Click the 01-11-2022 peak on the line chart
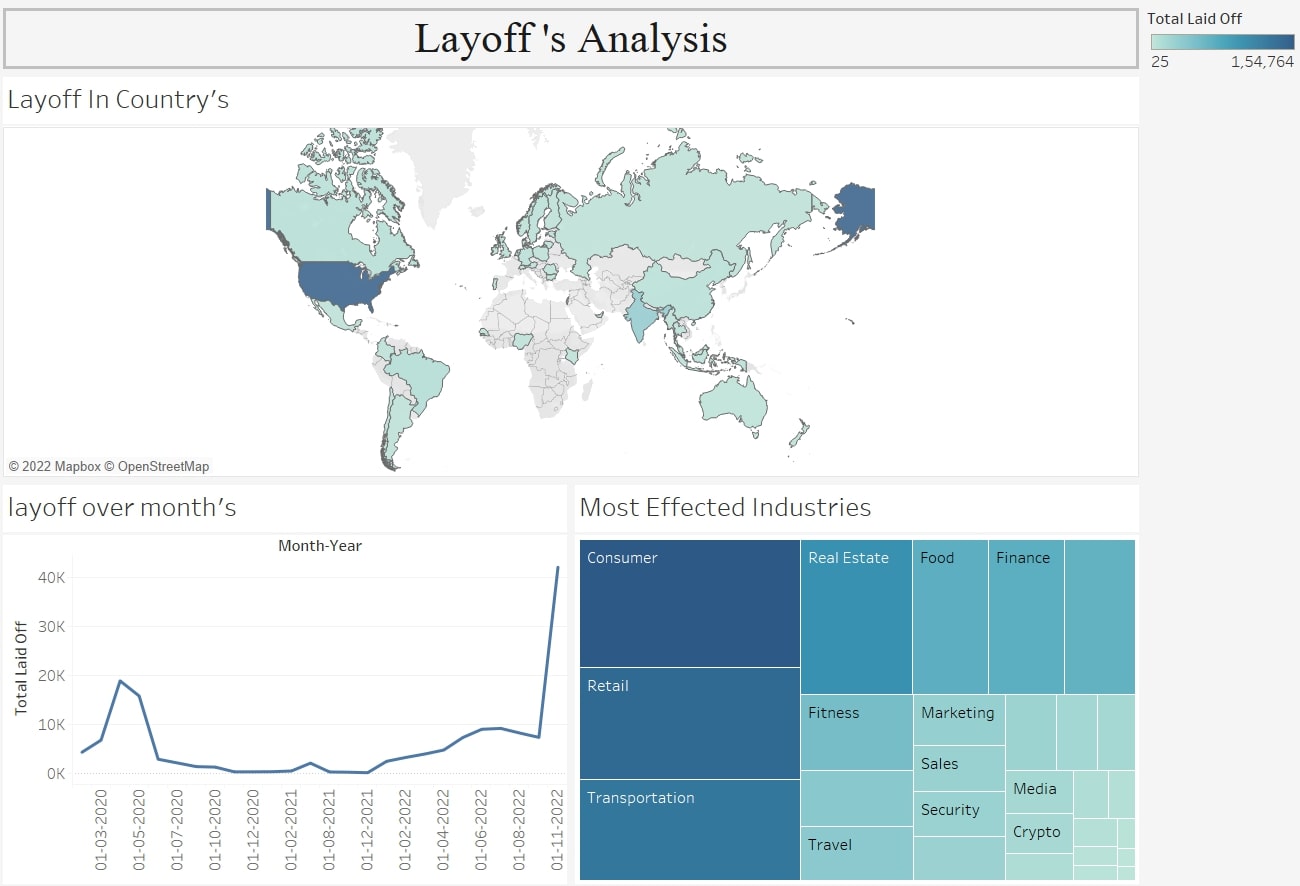The width and height of the screenshot is (1300, 886). point(557,567)
